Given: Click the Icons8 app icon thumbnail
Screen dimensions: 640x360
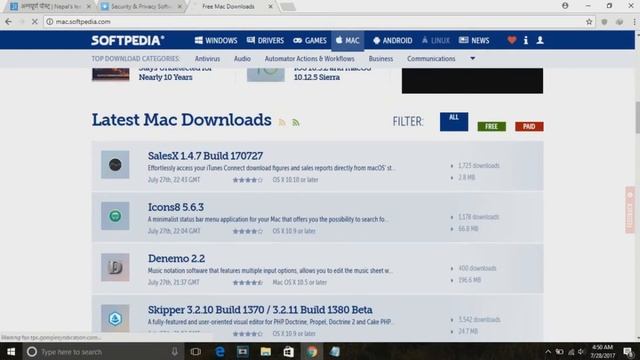Looking at the screenshot, I should pyautogui.click(x=115, y=216).
